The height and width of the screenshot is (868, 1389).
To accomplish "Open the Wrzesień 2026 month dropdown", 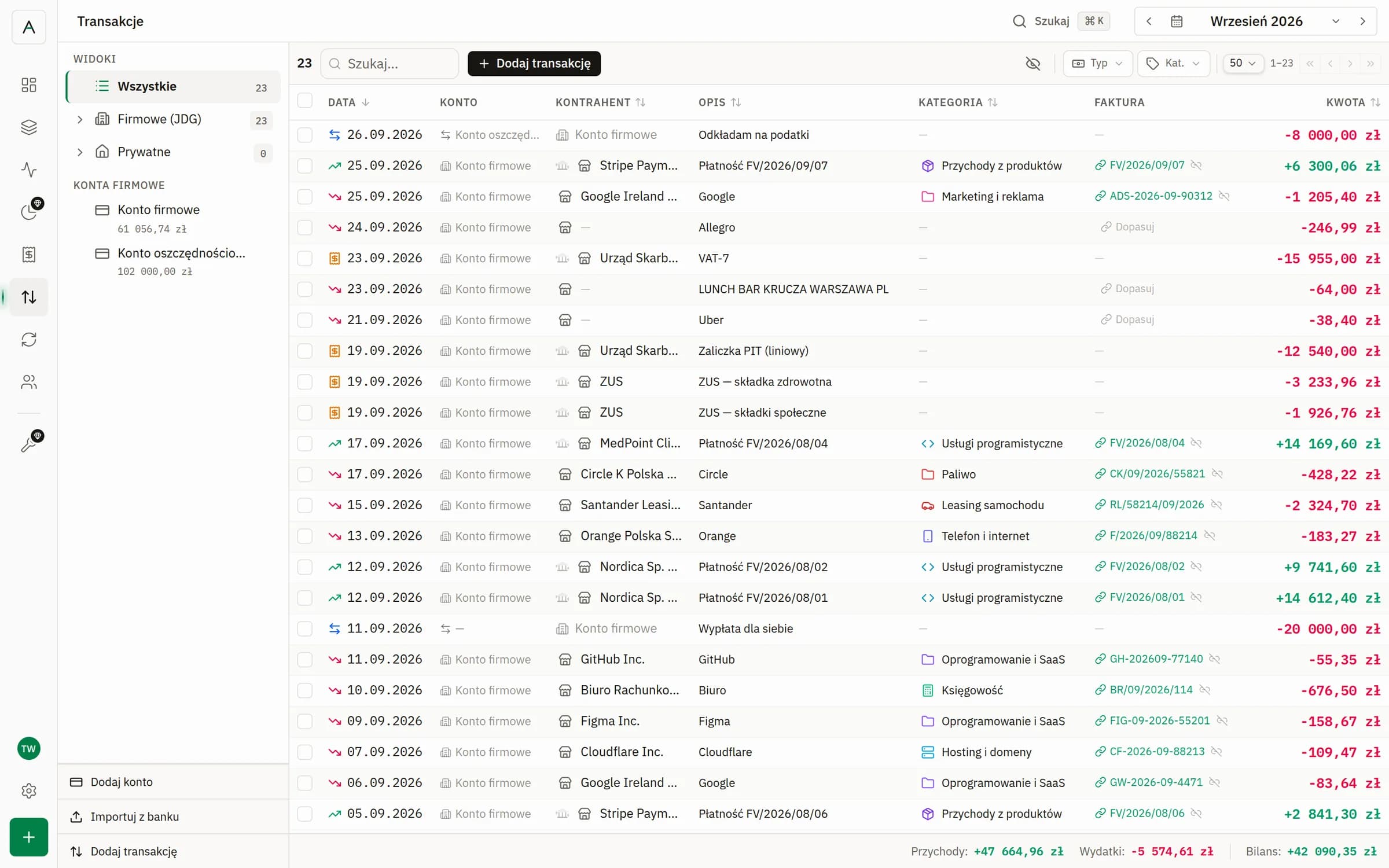I will click(x=1274, y=21).
